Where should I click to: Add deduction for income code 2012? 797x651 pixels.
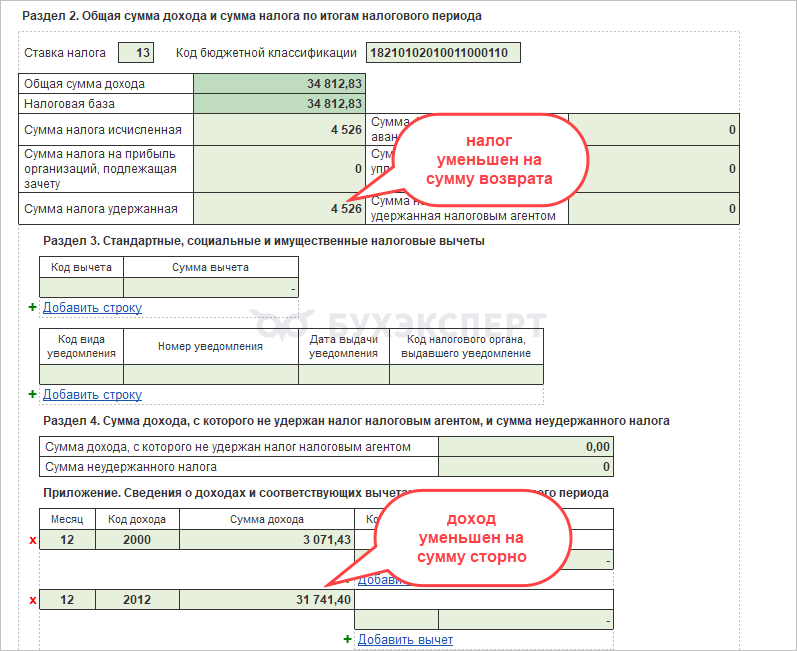(405, 640)
